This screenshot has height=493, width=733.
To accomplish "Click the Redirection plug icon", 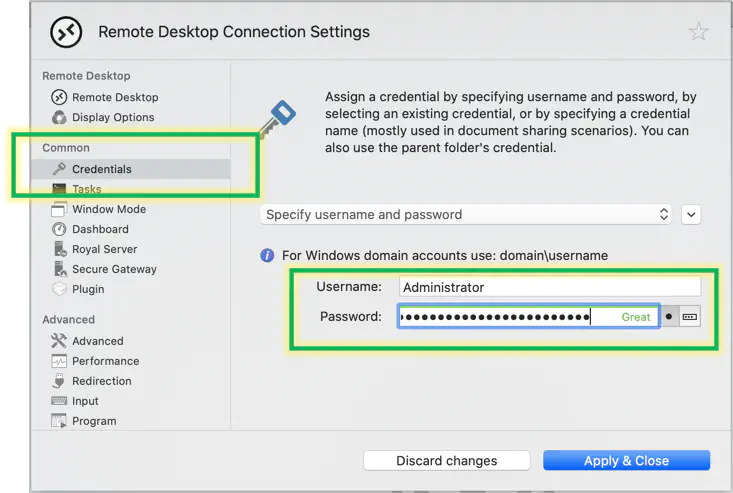I will coord(59,381).
